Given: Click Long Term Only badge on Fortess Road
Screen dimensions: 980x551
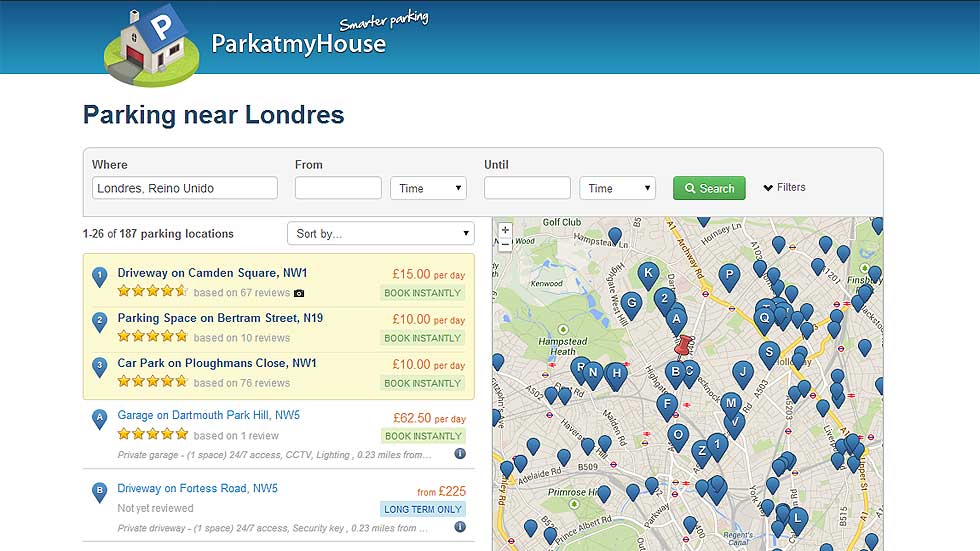Looking at the screenshot, I should [422, 509].
